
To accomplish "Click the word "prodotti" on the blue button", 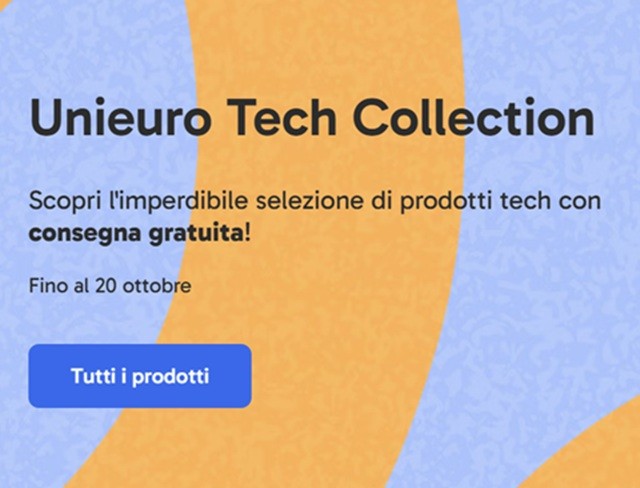I will coord(171,377).
